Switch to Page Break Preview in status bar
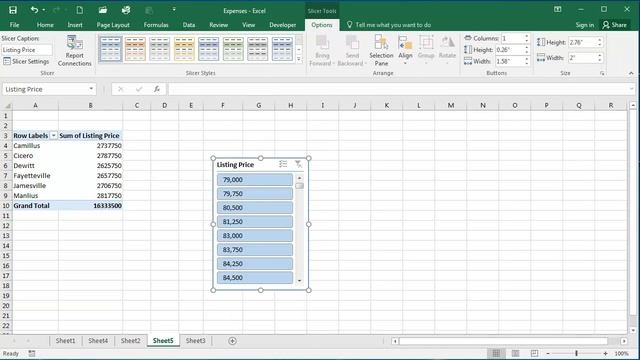The height and width of the screenshot is (360, 640). click(x=534, y=353)
